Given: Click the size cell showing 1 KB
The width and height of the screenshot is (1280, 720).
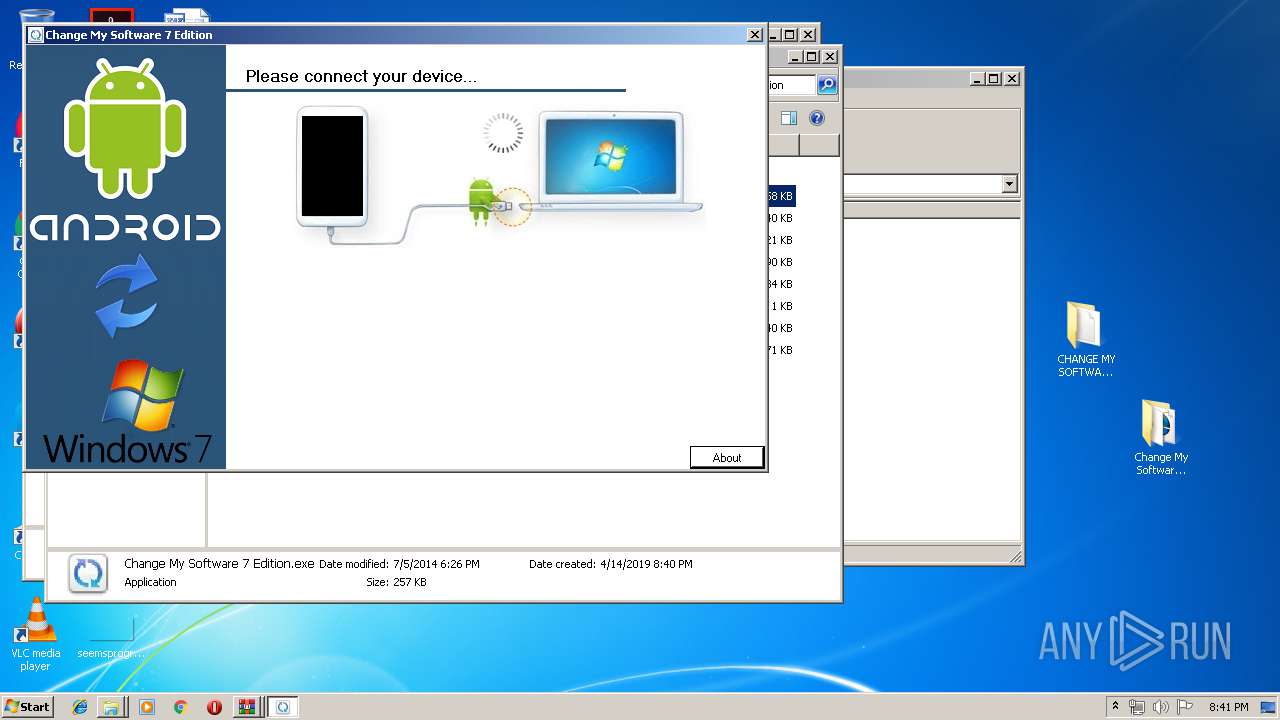Looking at the screenshot, I should click(781, 306).
